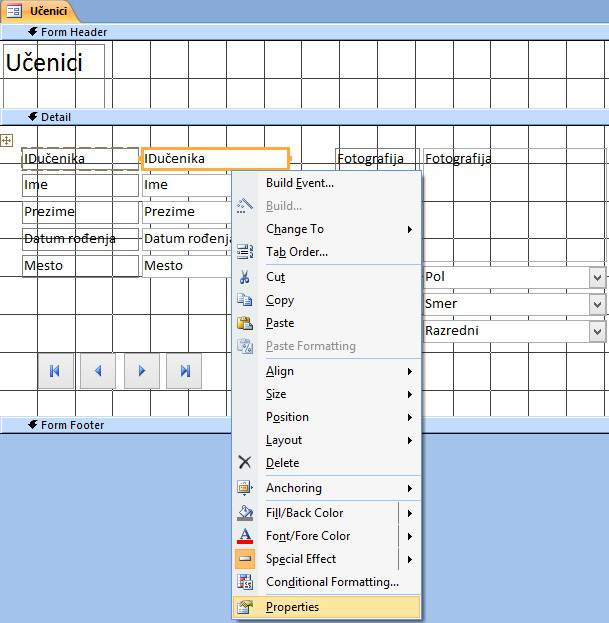Choose Delete from context menu
Image resolution: width=609 pixels, height=623 pixels.
326,463
